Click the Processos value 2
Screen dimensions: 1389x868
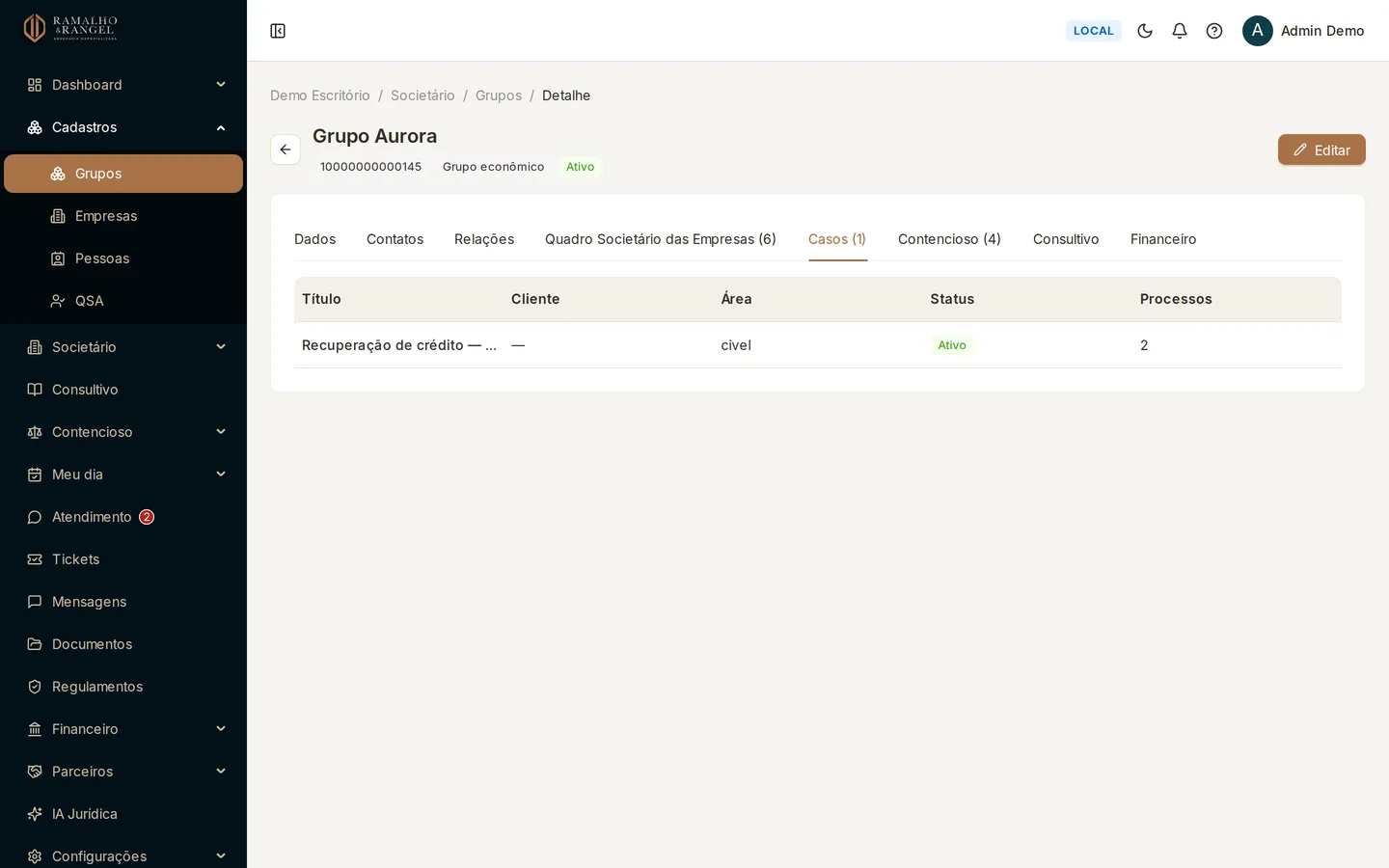(1144, 345)
